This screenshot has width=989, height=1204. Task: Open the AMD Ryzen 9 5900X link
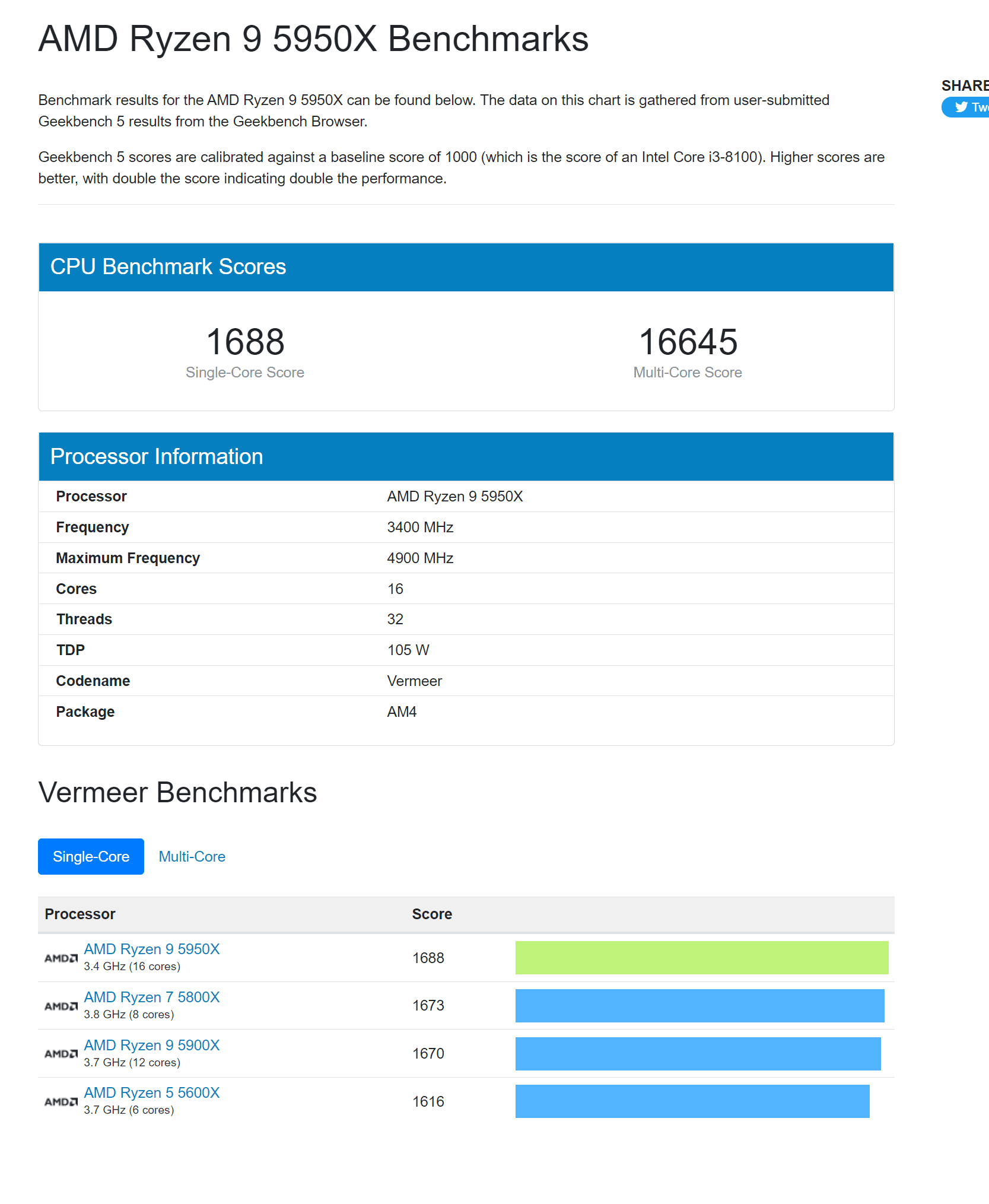coord(152,1045)
